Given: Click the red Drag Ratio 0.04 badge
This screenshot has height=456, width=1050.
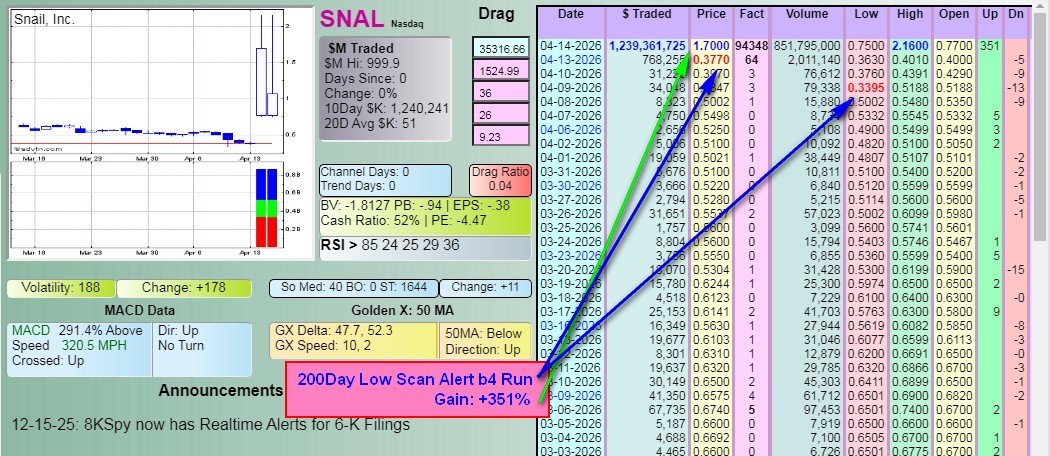Looking at the screenshot, I should [x=498, y=180].
